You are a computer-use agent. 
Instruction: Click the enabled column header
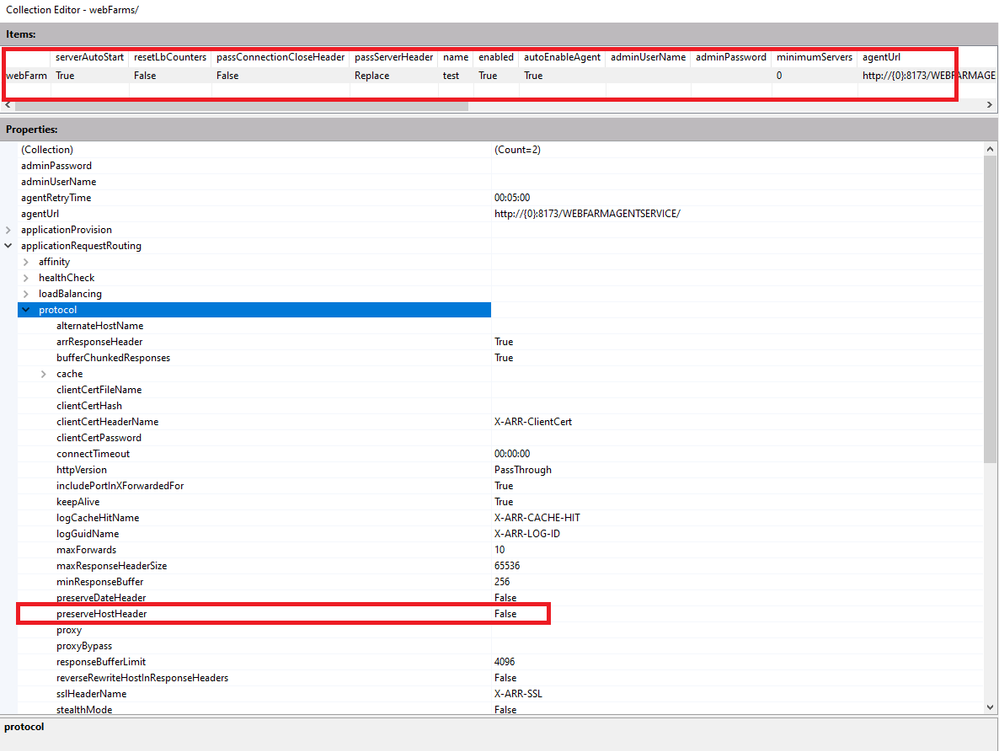(x=496, y=57)
